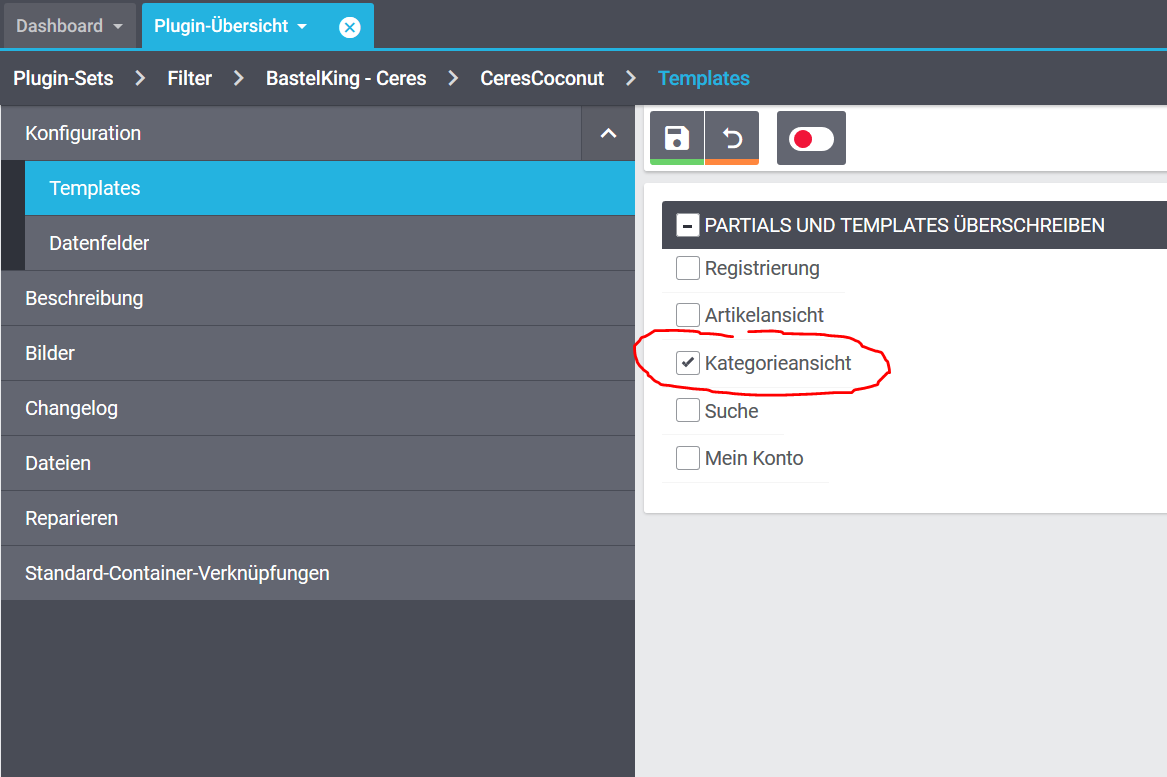This screenshot has width=1167, height=777.
Task: Click the breadcrumb chevron after Plugin-Sets
Action: click(140, 78)
